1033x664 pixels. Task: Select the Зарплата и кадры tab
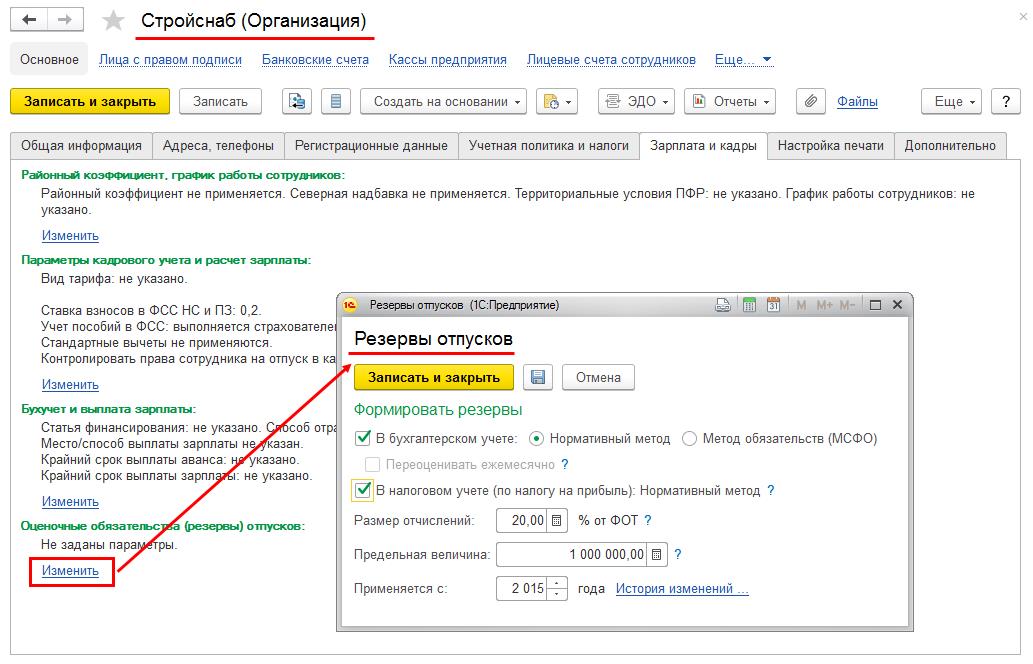pos(703,146)
